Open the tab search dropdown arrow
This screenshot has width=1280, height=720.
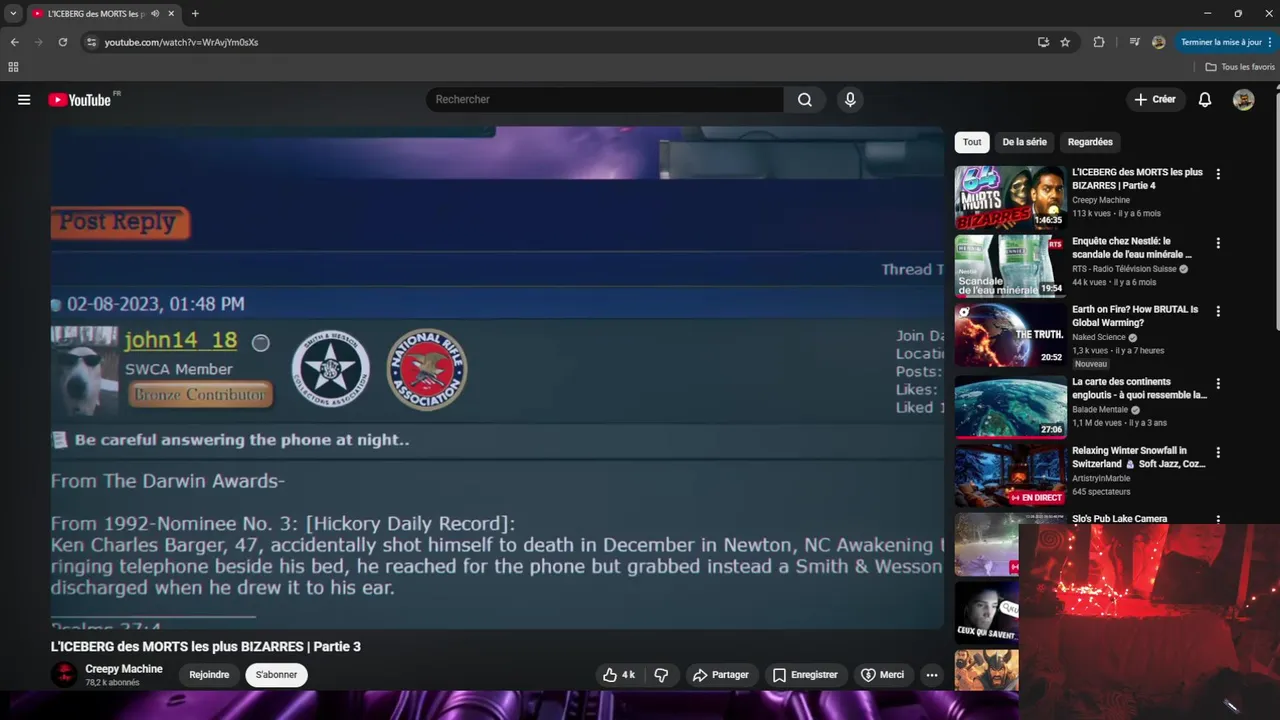tap(13, 13)
